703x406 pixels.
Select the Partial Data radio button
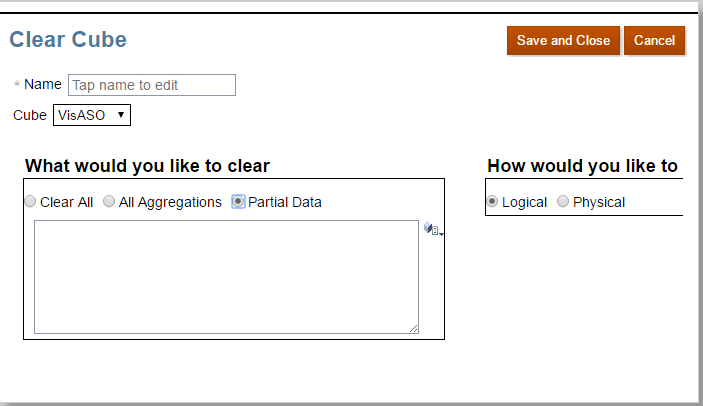[x=238, y=202]
